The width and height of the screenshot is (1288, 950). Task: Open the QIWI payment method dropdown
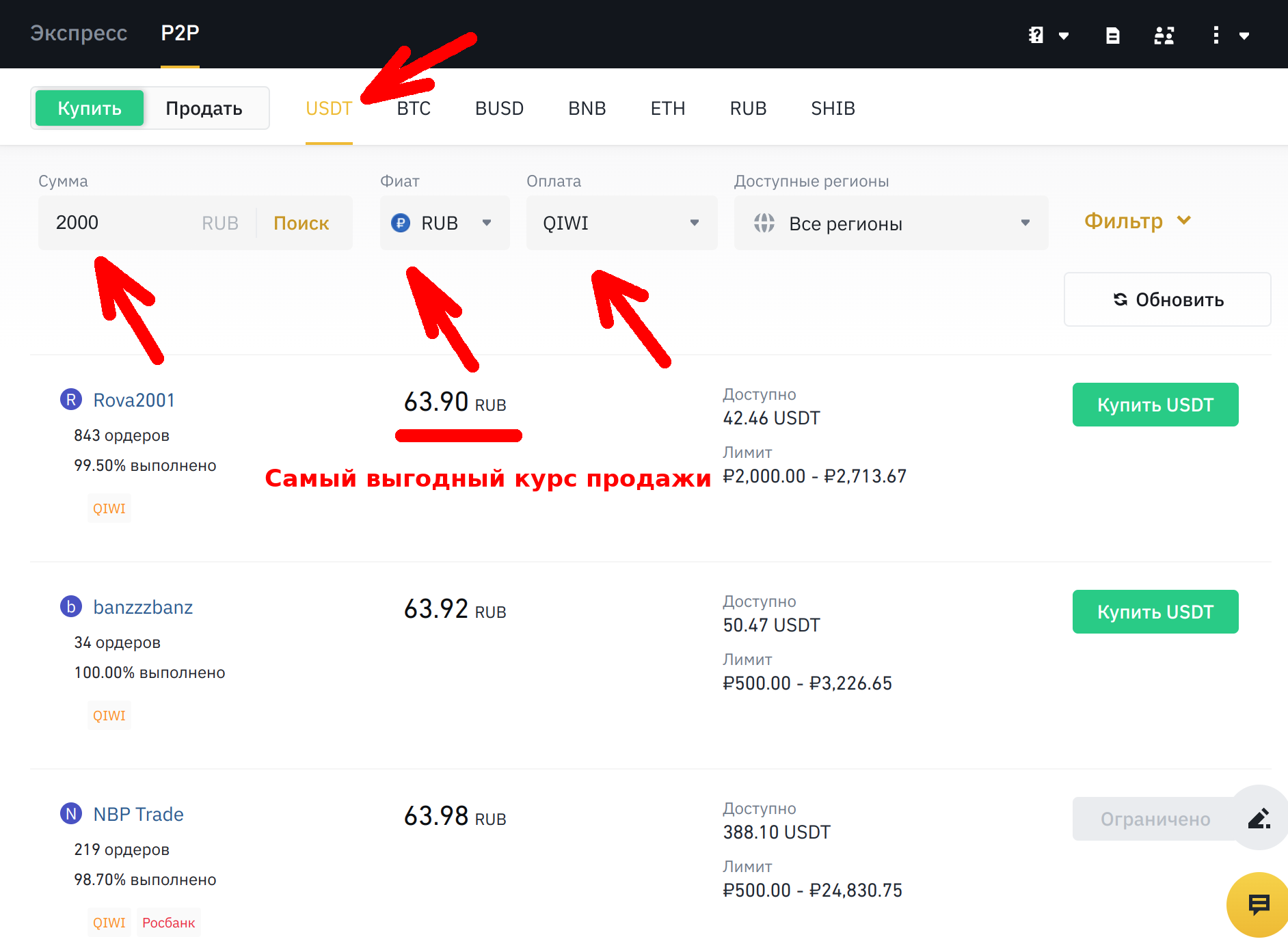(621, 223)
